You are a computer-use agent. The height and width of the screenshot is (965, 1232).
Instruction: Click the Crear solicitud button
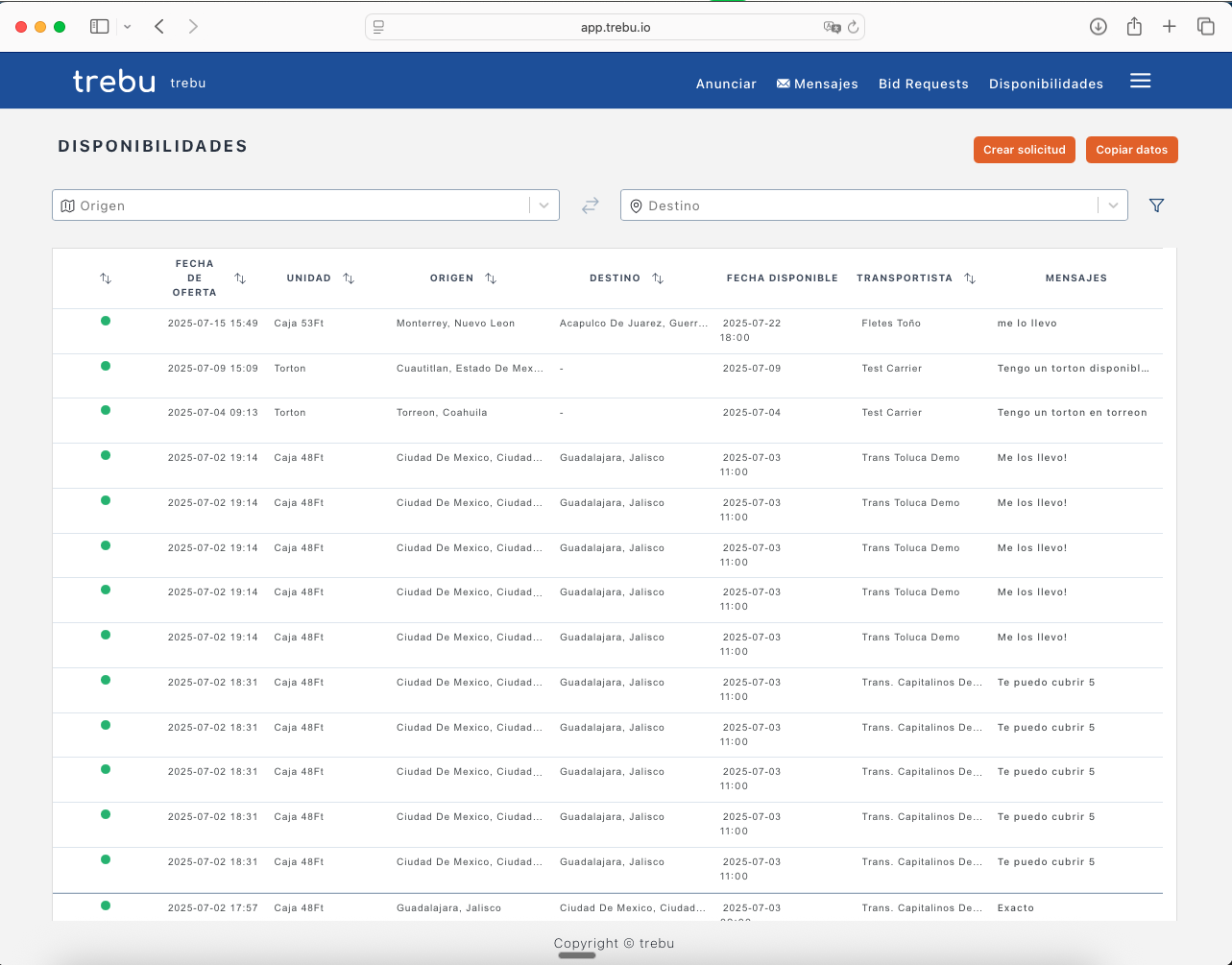coord(1025,150)
